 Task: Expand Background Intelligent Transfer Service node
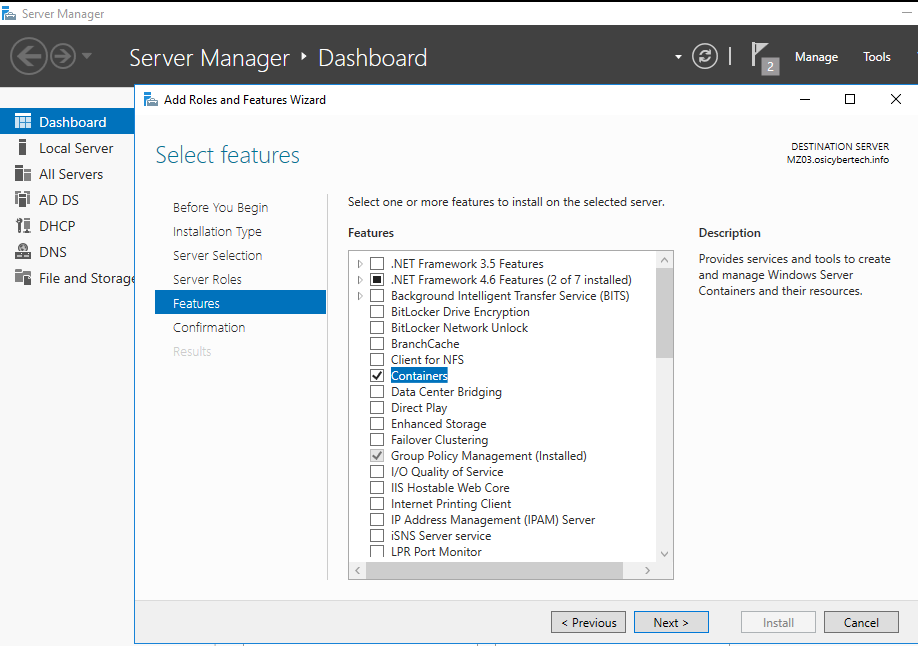point(359,296)
